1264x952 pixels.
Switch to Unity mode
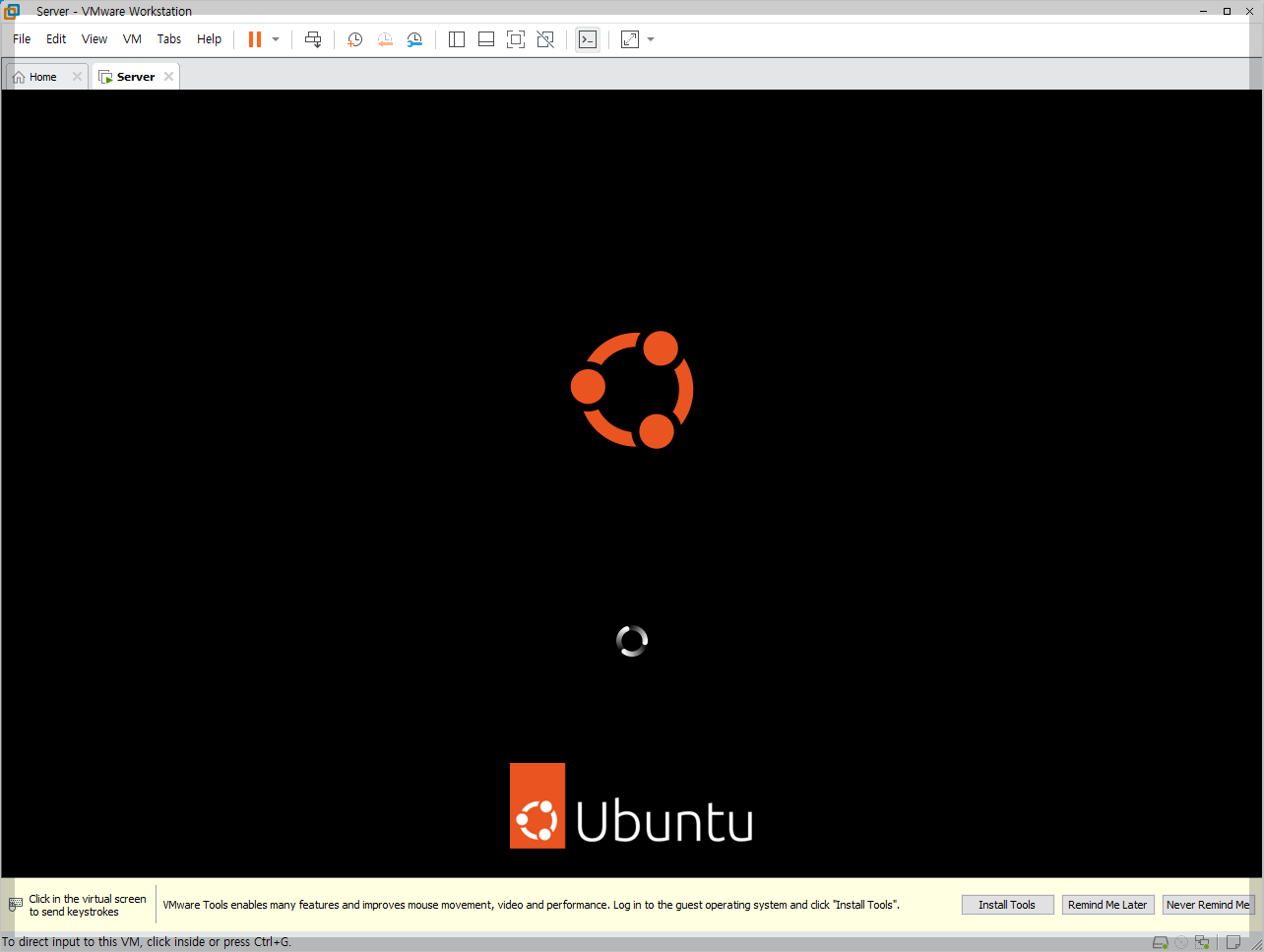point(545,39)
